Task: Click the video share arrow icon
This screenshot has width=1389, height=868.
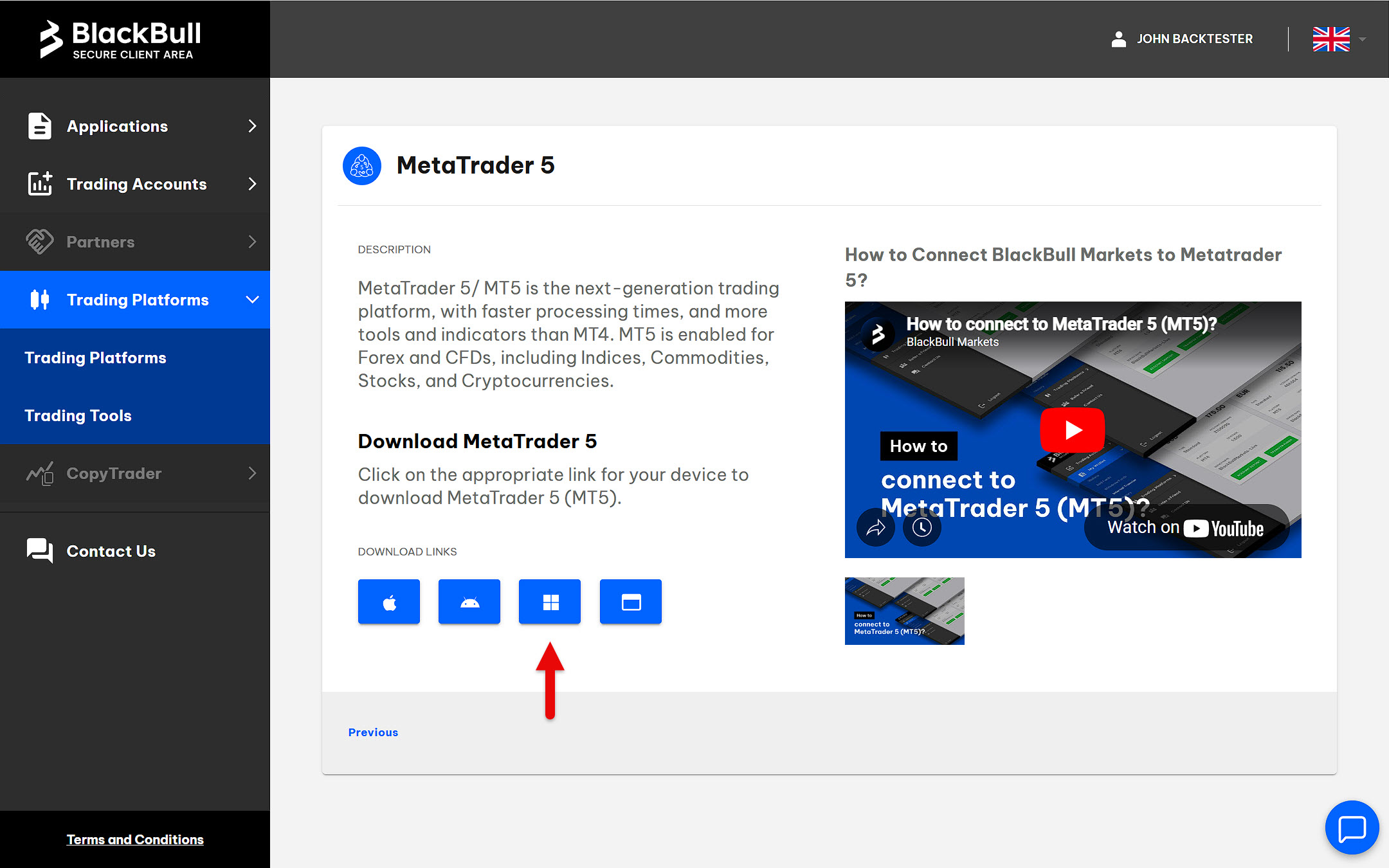Action: pyautogui.click(x=876, y=528)
